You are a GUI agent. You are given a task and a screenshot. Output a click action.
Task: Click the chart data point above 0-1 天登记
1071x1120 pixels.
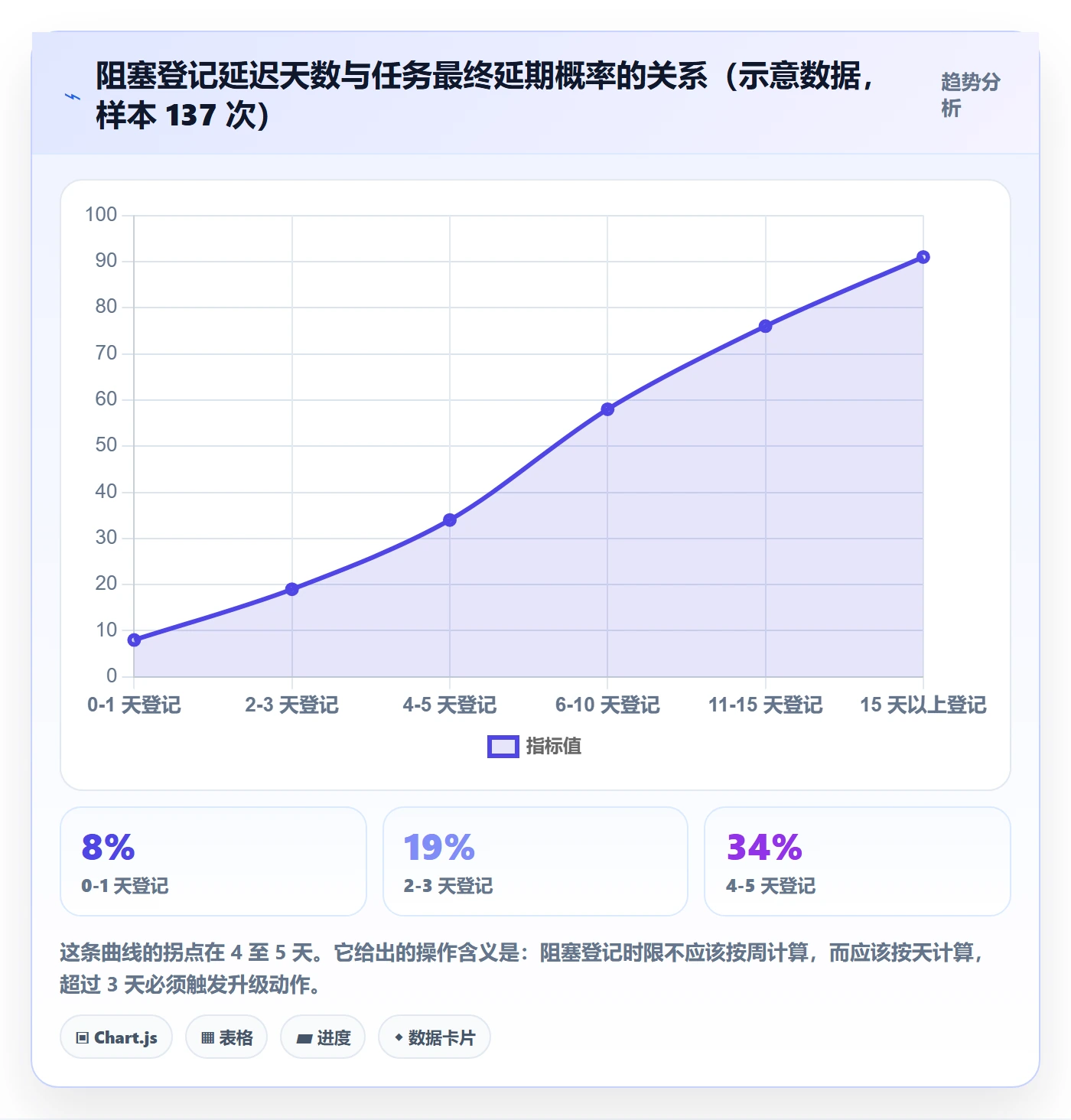tap(134, 640)
